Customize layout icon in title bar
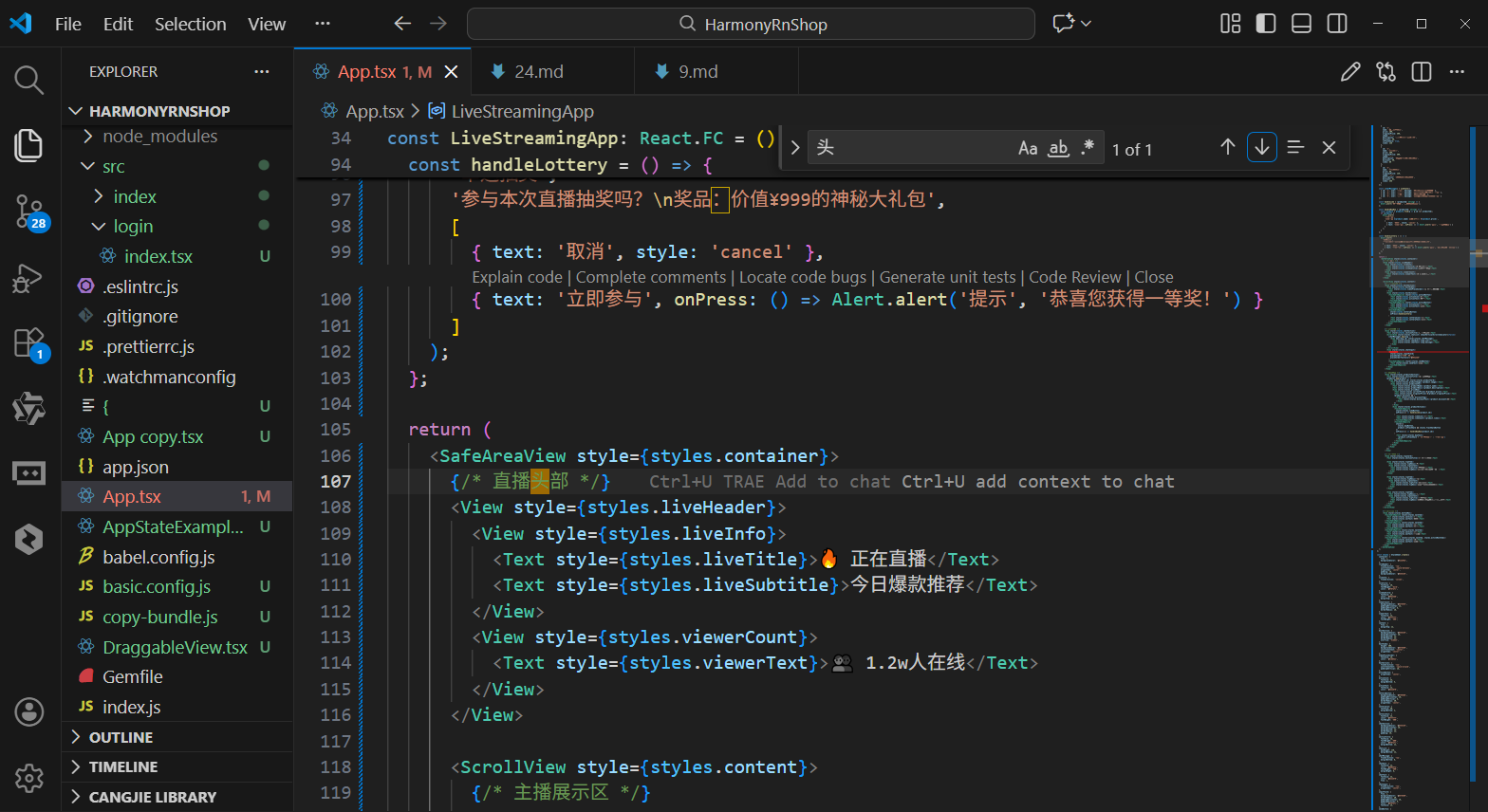The height and width of the screenshot is (812, 1488). 1231,24
